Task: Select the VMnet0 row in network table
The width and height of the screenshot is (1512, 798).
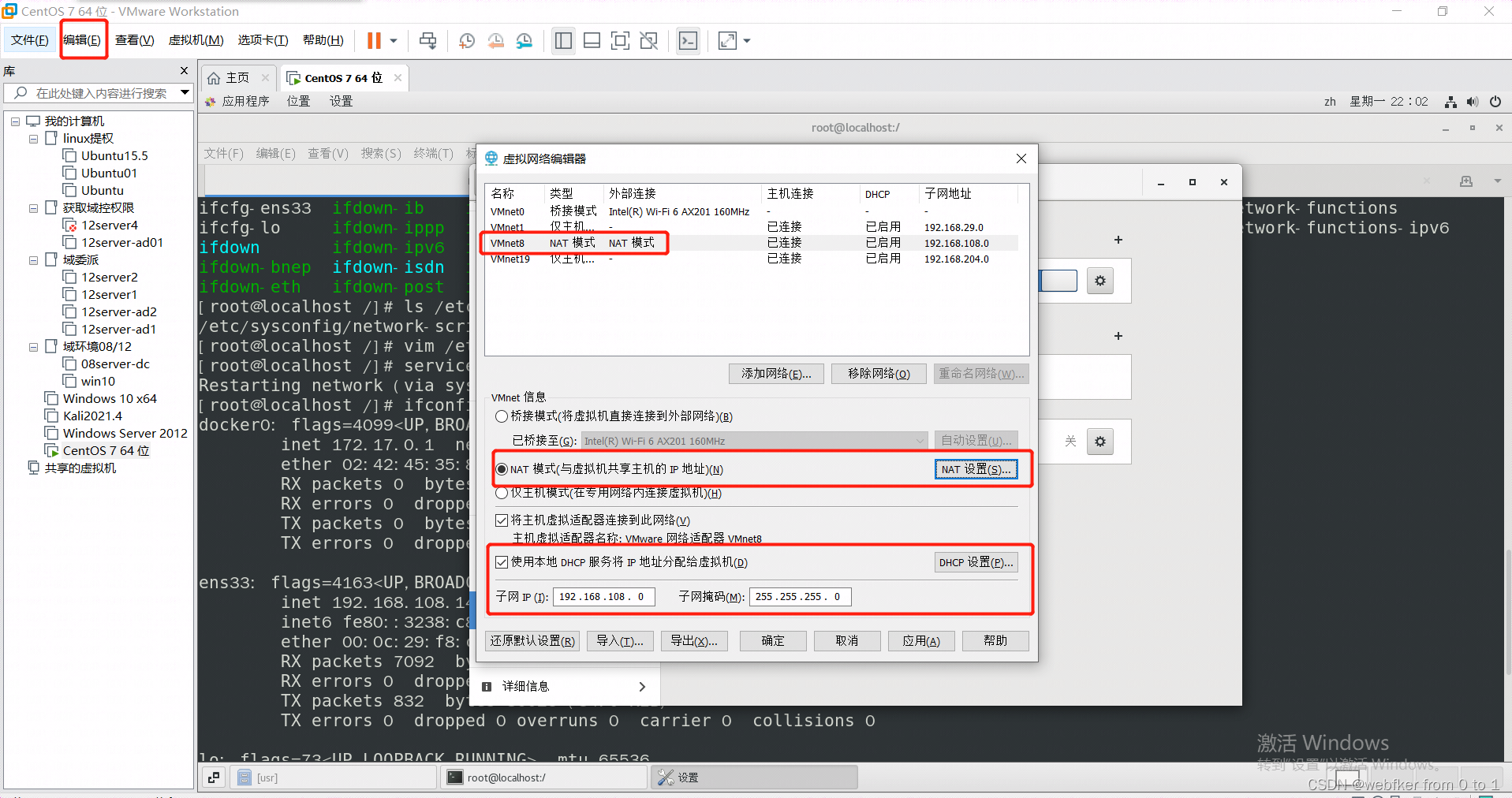Action: point(753,211)
